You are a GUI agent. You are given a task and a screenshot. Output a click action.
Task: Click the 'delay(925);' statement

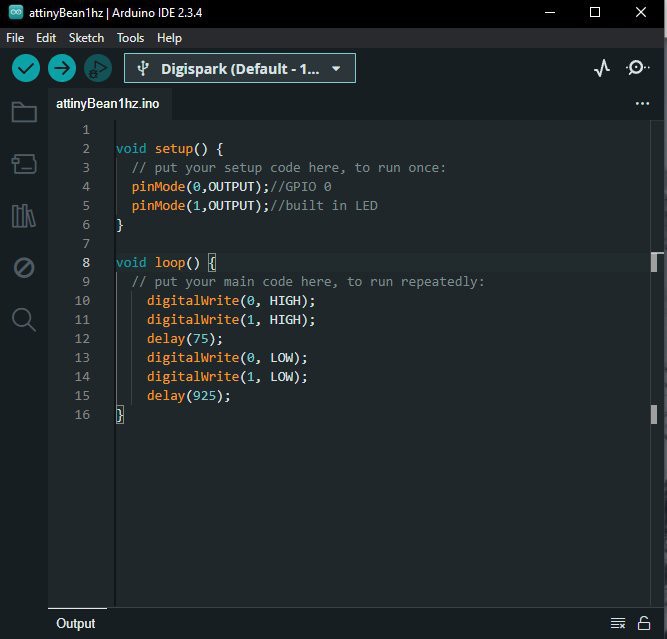pyautogui.click(x=188, y=396)
